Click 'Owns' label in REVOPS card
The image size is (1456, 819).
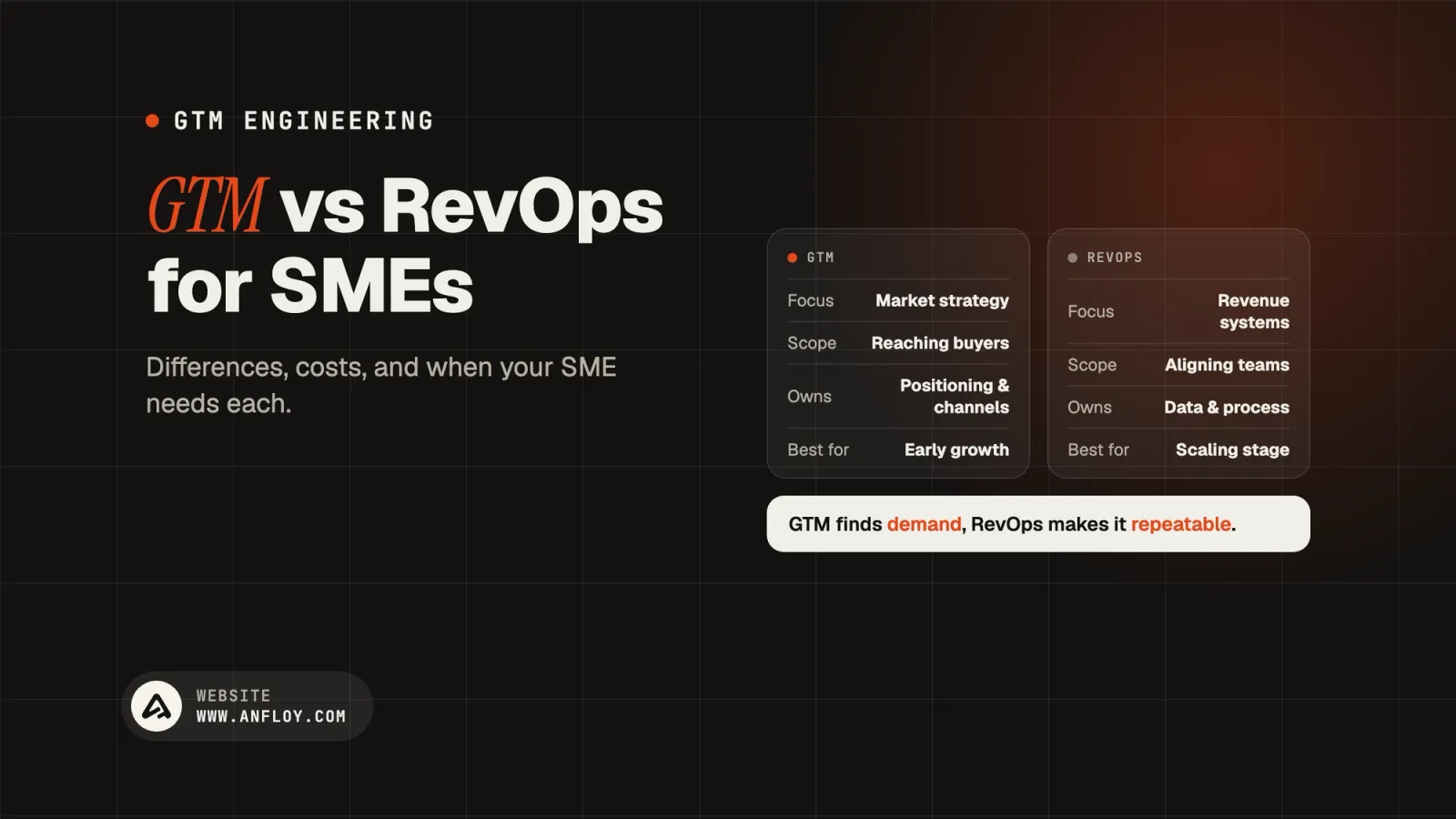[1089, 408]
